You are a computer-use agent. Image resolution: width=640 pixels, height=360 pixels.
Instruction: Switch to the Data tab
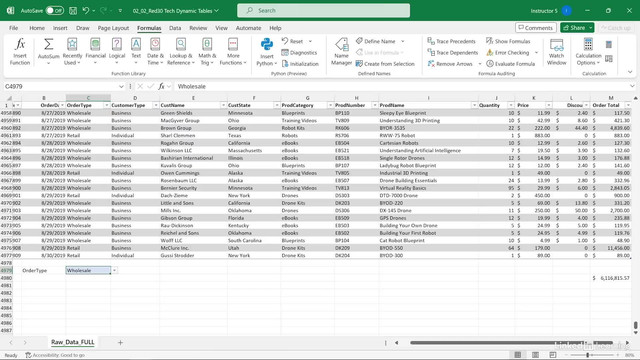pos(175,28)
